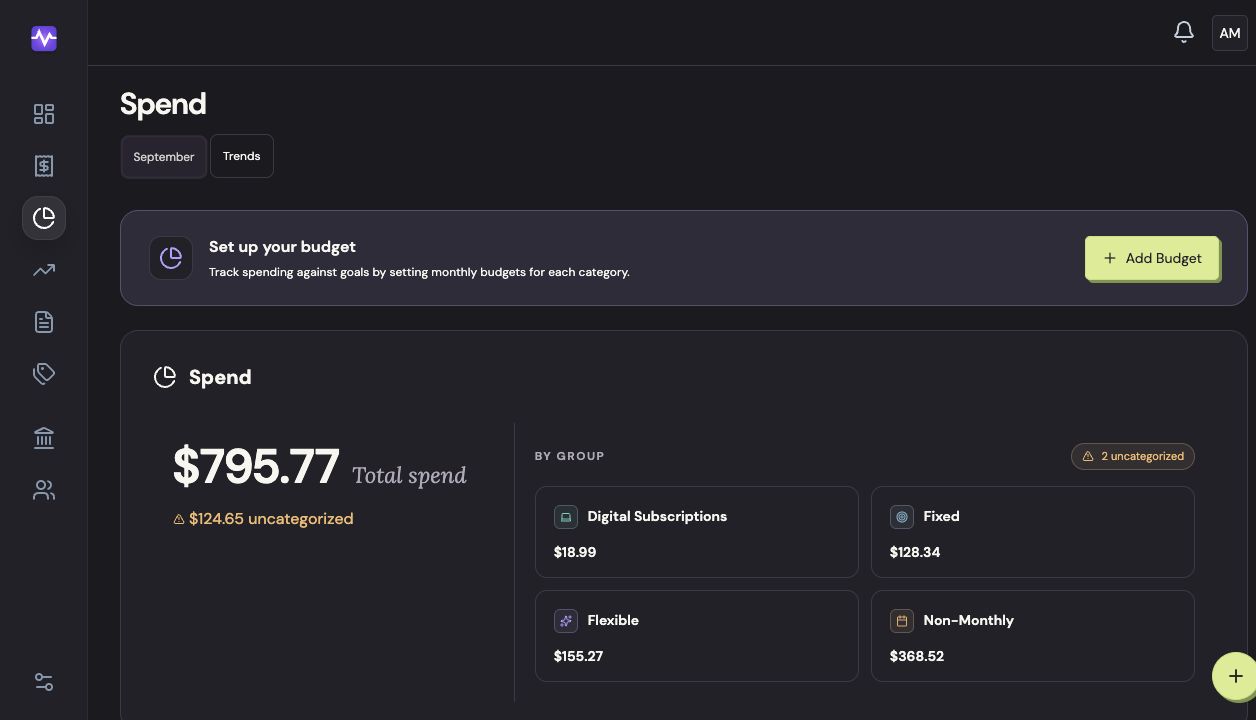Screen dimensions: 1256x720
Task: Click the Add Budget button
Action: click(1152, 258)
